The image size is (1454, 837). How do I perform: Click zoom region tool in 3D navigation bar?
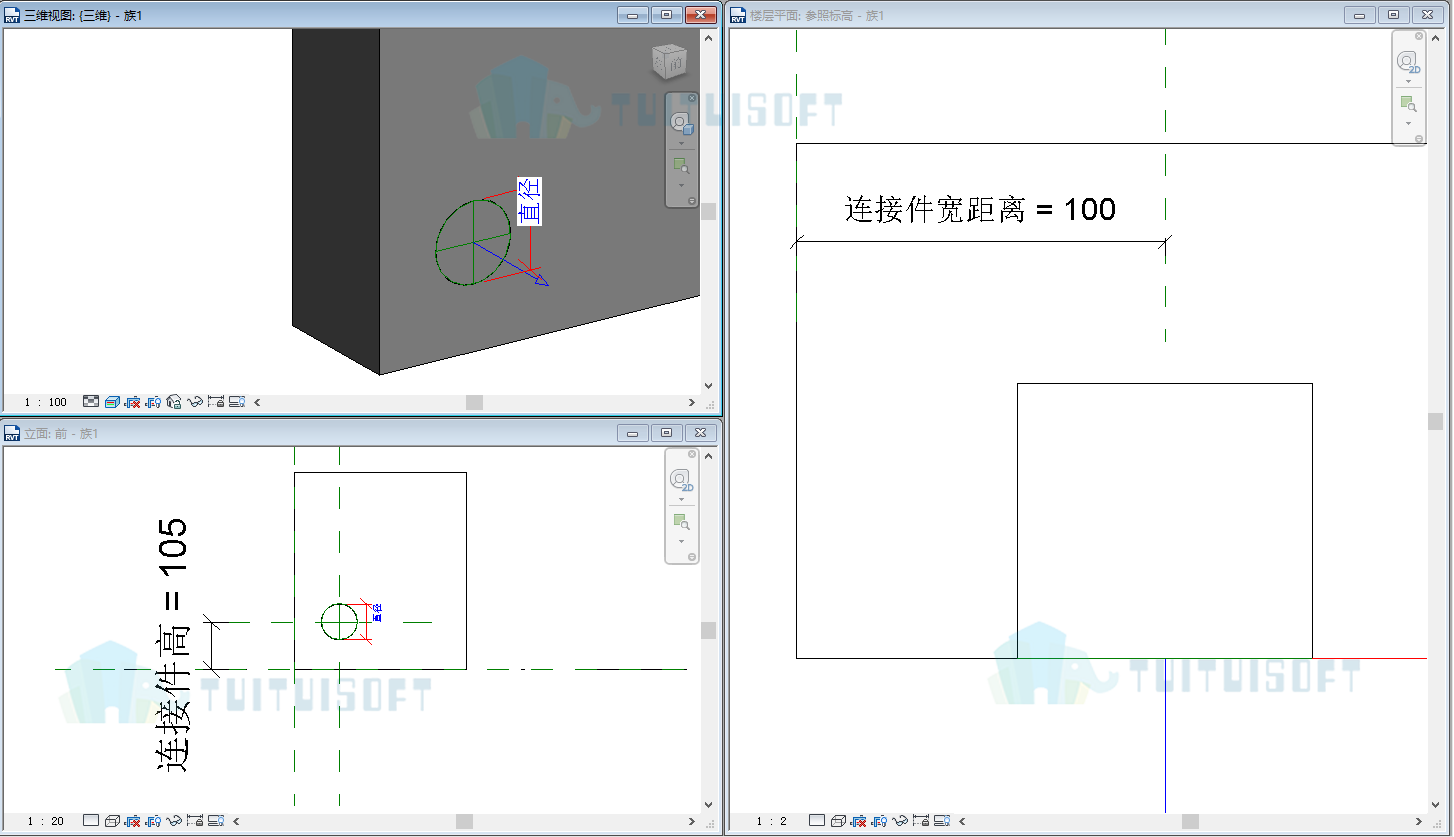681,166
